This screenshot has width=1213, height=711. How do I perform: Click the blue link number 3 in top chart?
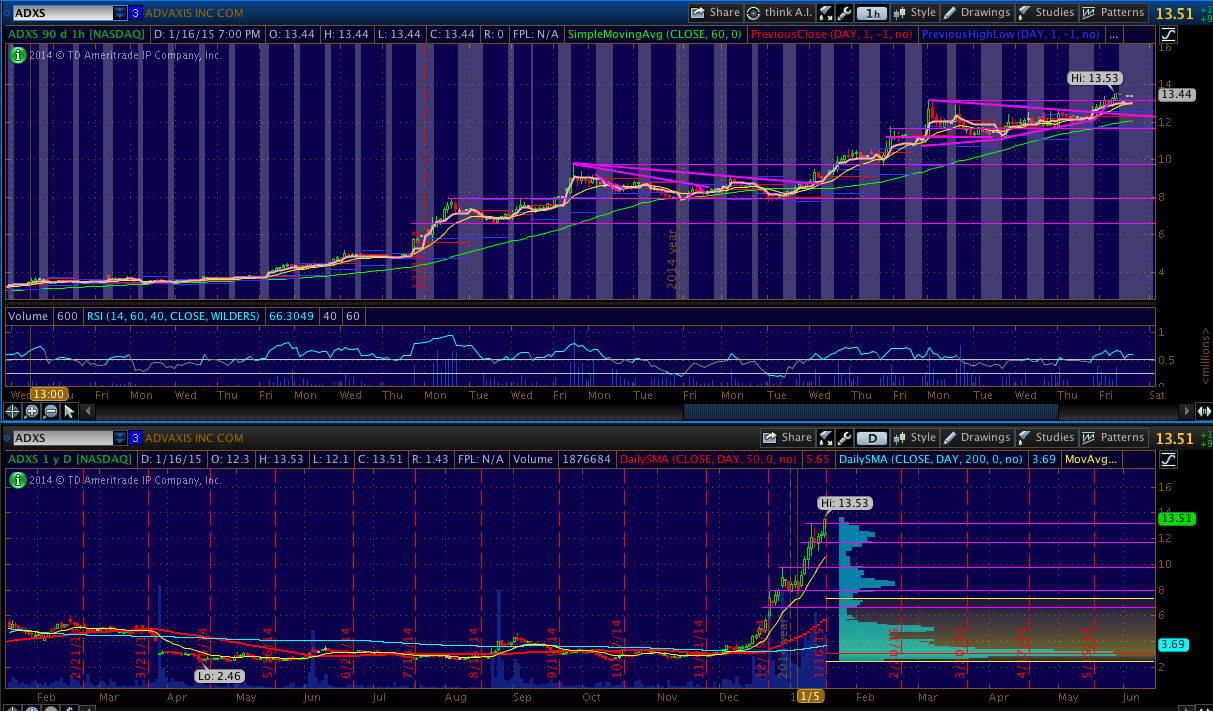pos(135,13)
